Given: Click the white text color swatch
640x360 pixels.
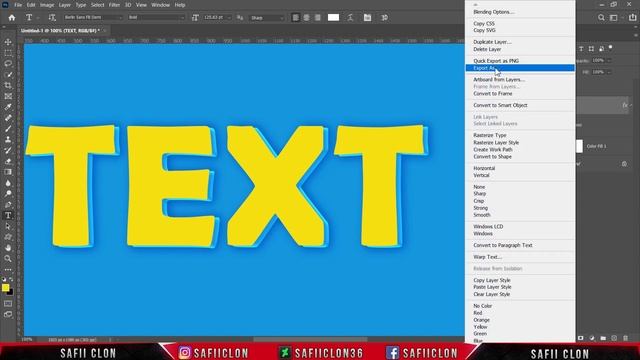Looking at the screenshot, I should pyautogui.click(x=333, y=18).
